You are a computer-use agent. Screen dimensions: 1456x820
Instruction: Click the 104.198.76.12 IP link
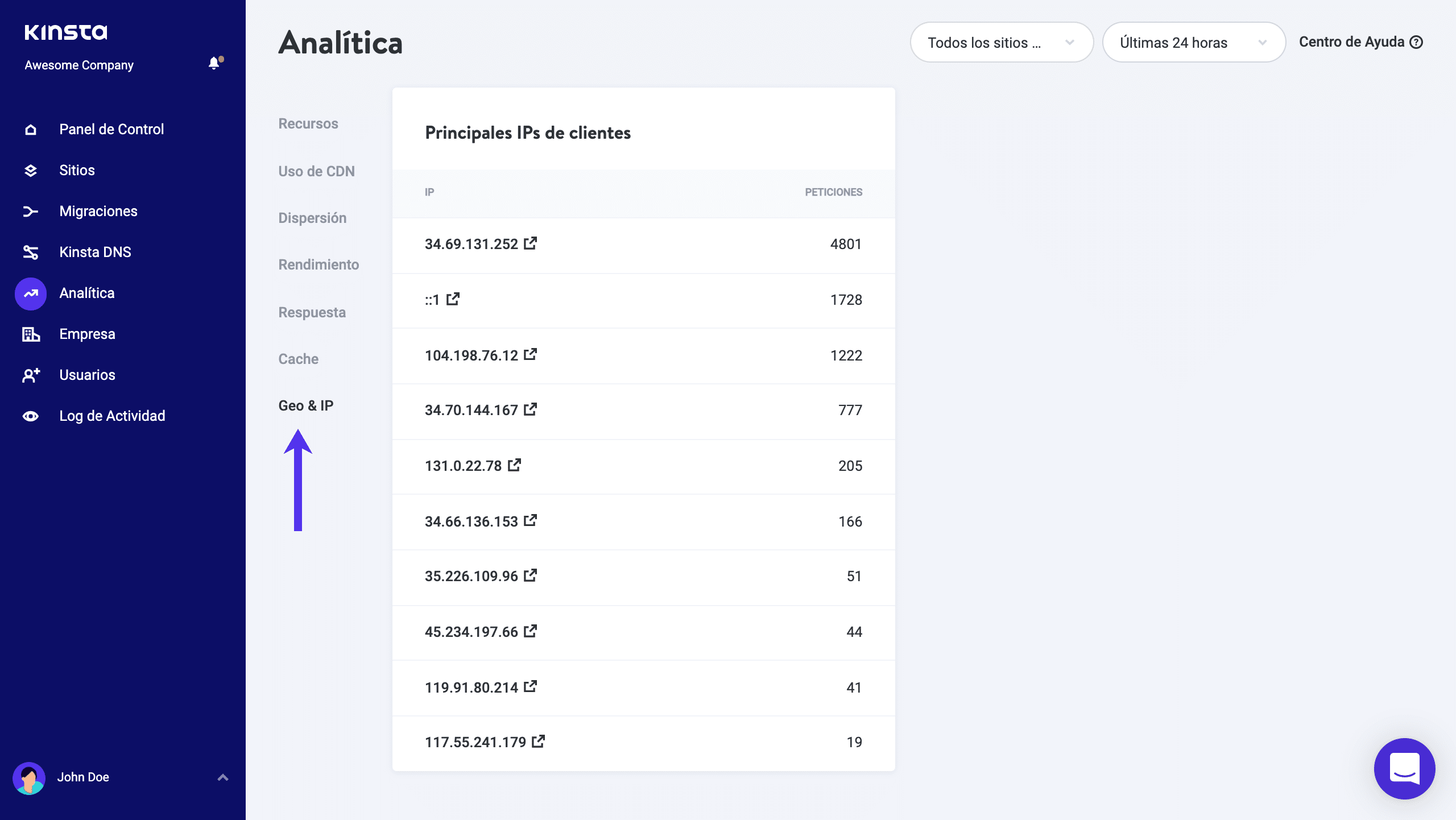point(471,355)
